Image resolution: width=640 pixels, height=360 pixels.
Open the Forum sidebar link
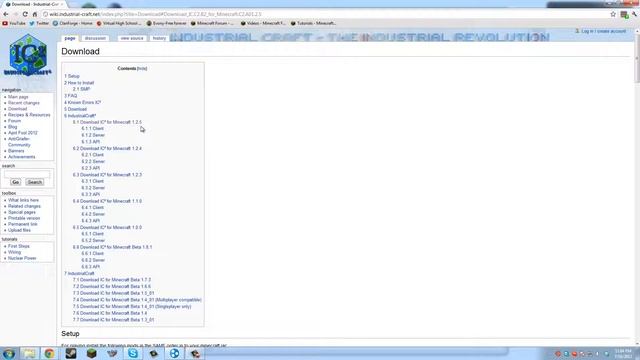[x=14, y=121]
